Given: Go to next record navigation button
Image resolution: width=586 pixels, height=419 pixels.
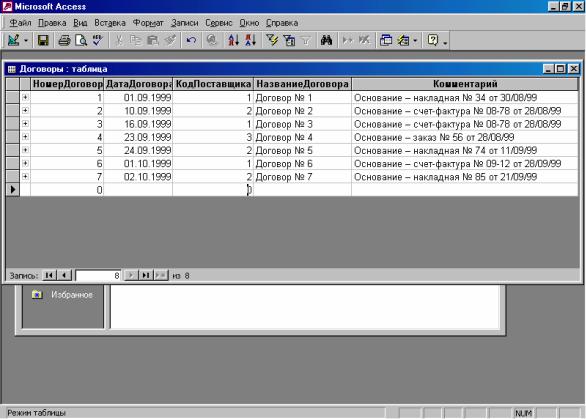Looking at the screenshot, I should coord(130,275).
